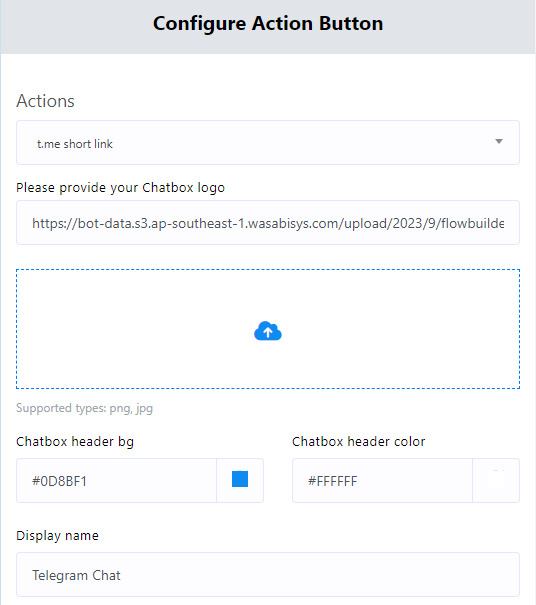Click the 'Configure Action Button' title
536x605 pixels.
pos(268,23)
